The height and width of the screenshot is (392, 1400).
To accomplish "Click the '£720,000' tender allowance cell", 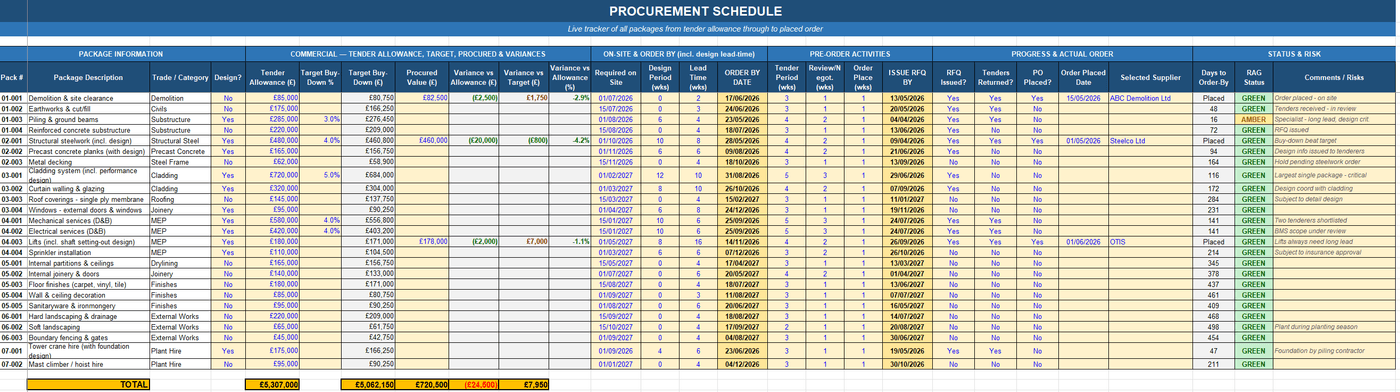I will coord(272,175).
